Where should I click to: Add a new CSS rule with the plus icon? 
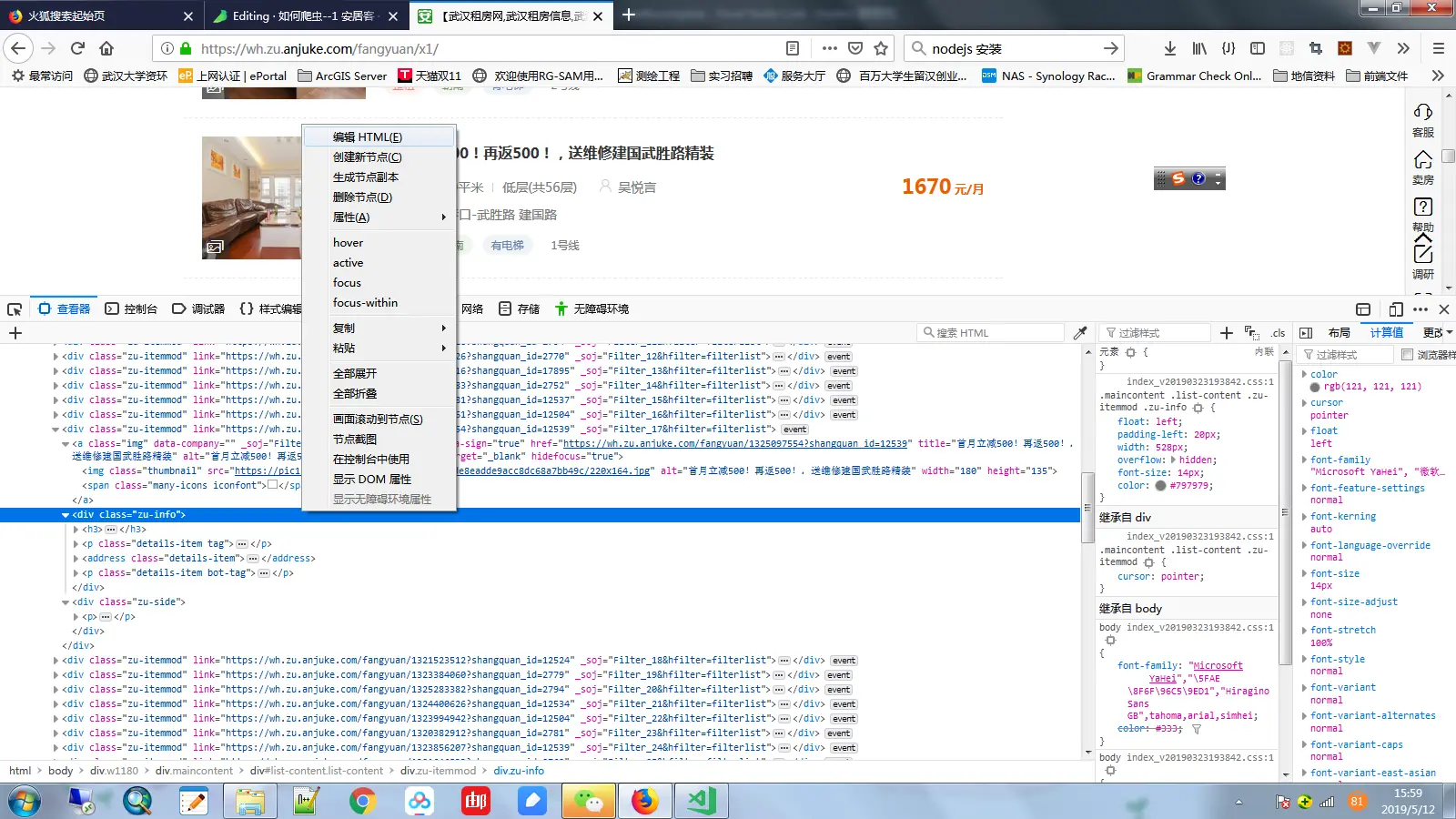(x=1227, y=333)
